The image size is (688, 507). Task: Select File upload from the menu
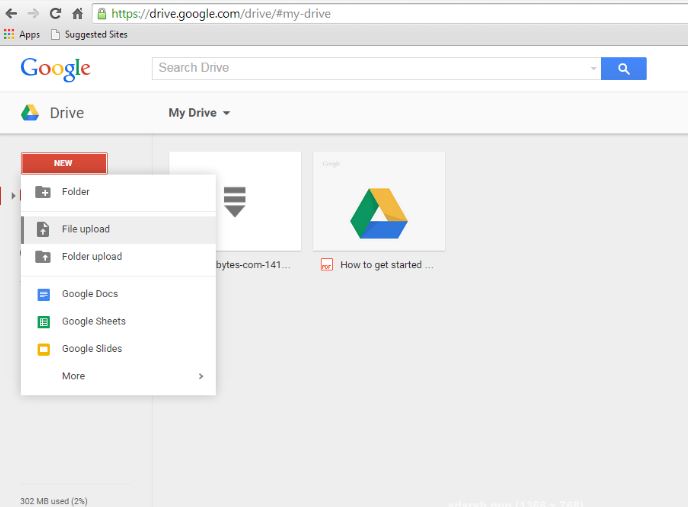coord(86,229)
